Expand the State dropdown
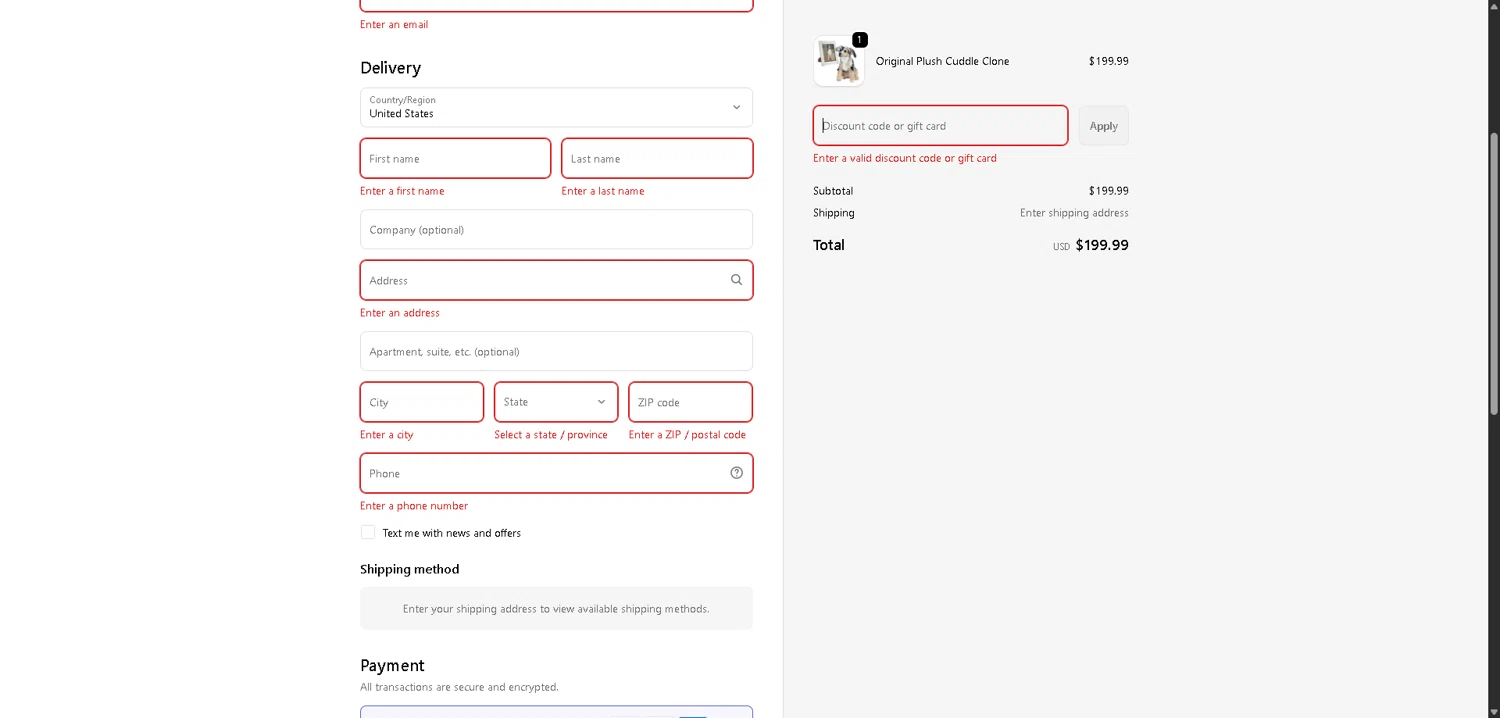This screenshot has height=718, width=1500. 555,402
